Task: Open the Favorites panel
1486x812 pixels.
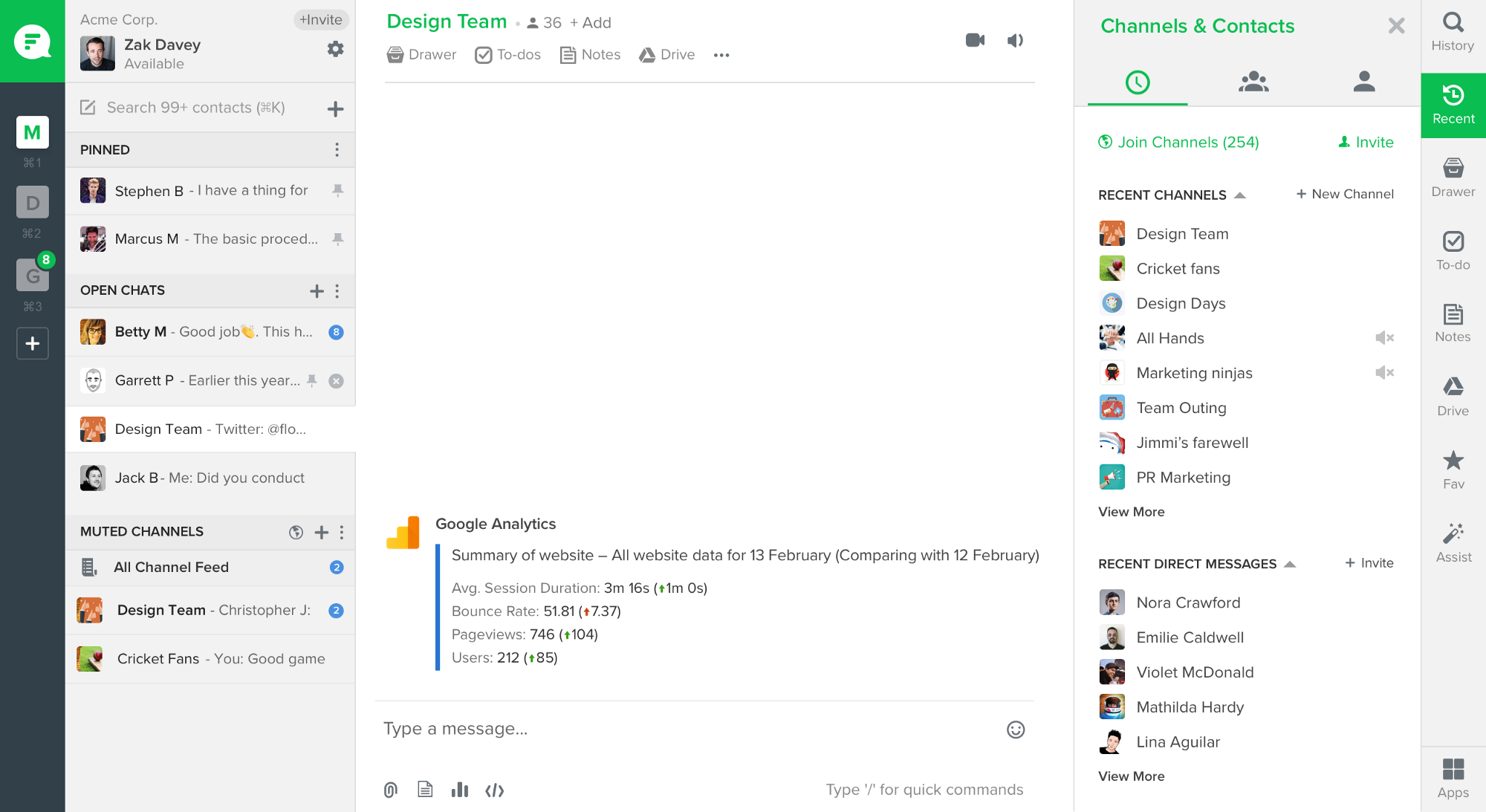Action: 1452,468
